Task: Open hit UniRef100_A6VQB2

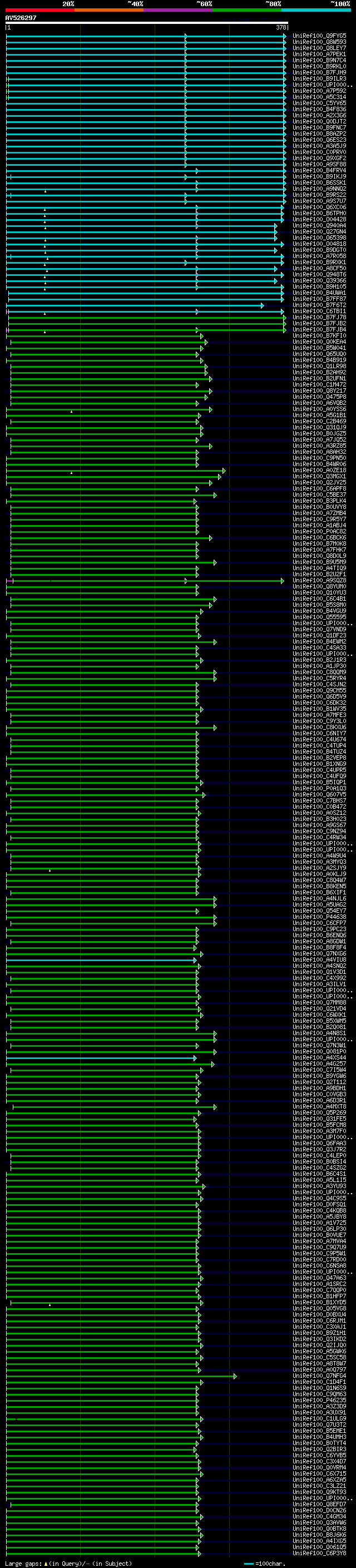Action: click(x=319, y=403)
